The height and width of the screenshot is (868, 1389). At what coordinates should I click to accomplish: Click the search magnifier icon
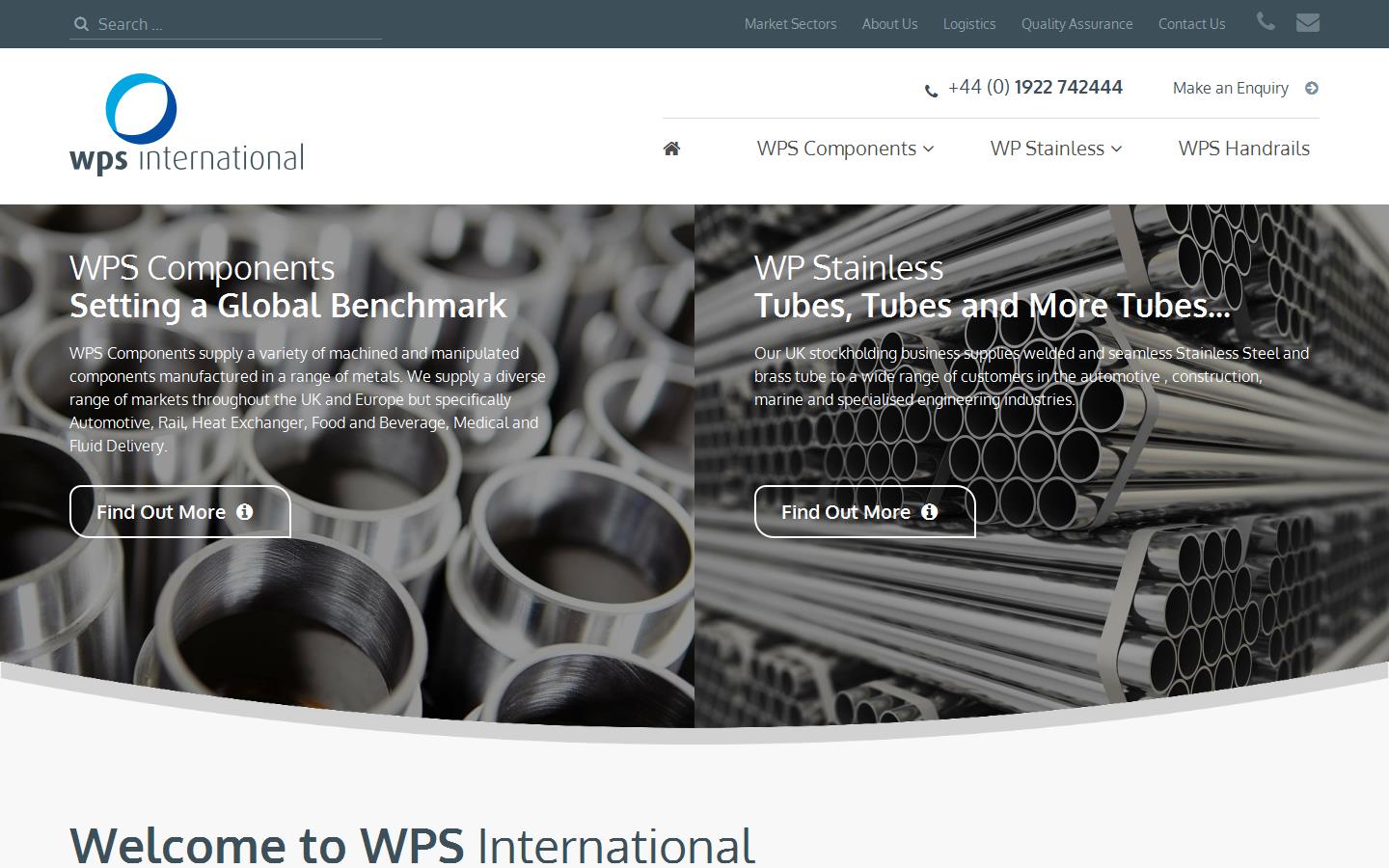point(82,24)
